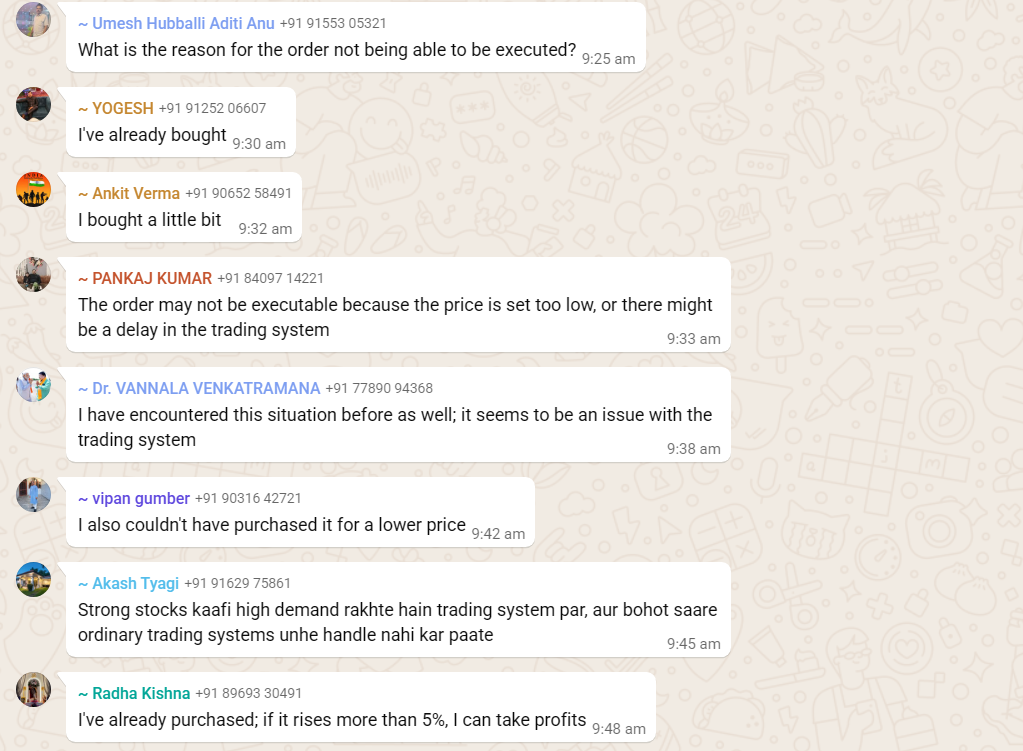This screenshot has height=751, width=1023.
Task: Click the "I've already bought" message
Action: [152, 135]
